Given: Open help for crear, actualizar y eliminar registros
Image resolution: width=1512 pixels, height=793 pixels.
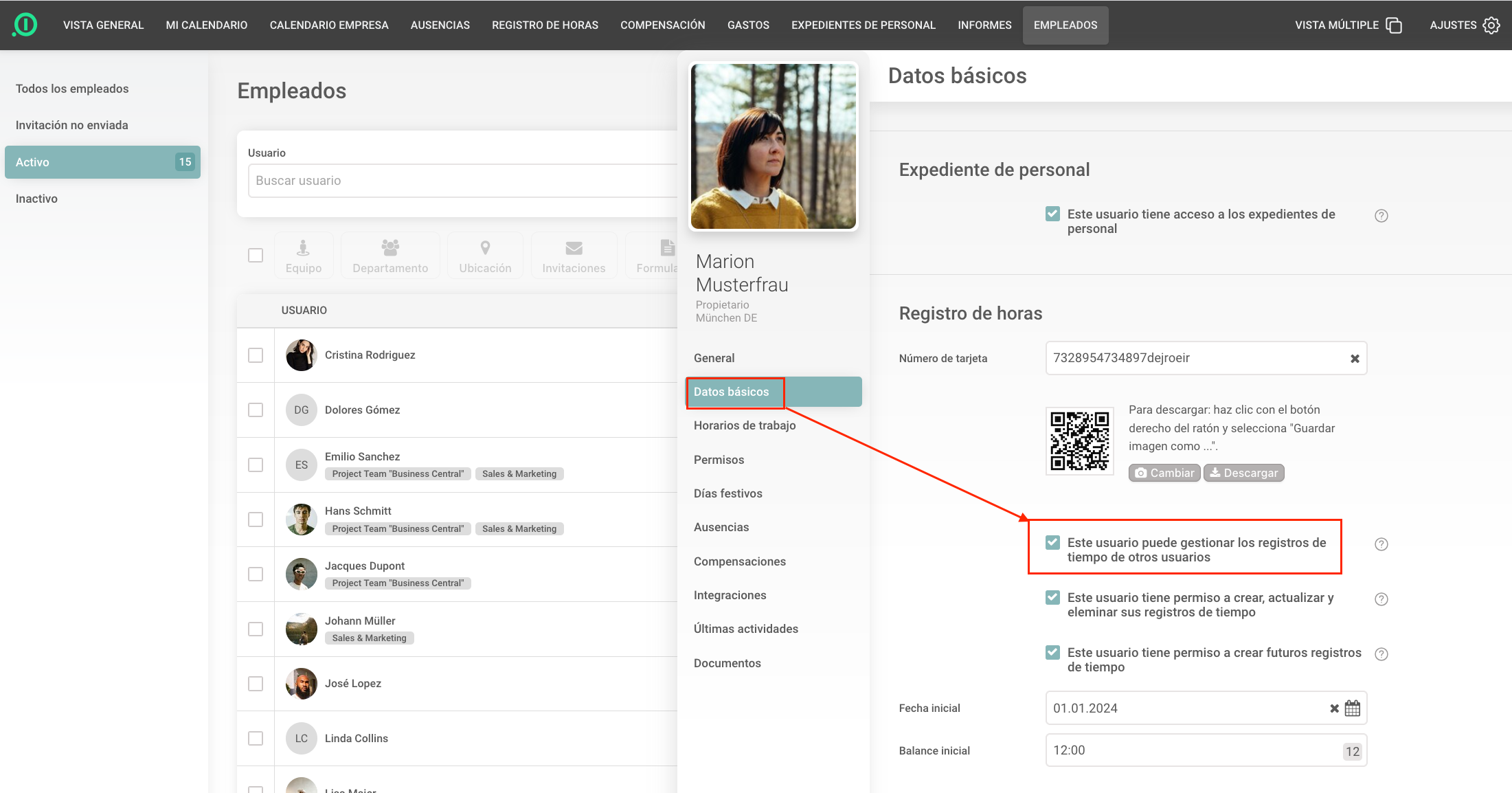Looking at the screenshot, I should [x=1381, y=599].
